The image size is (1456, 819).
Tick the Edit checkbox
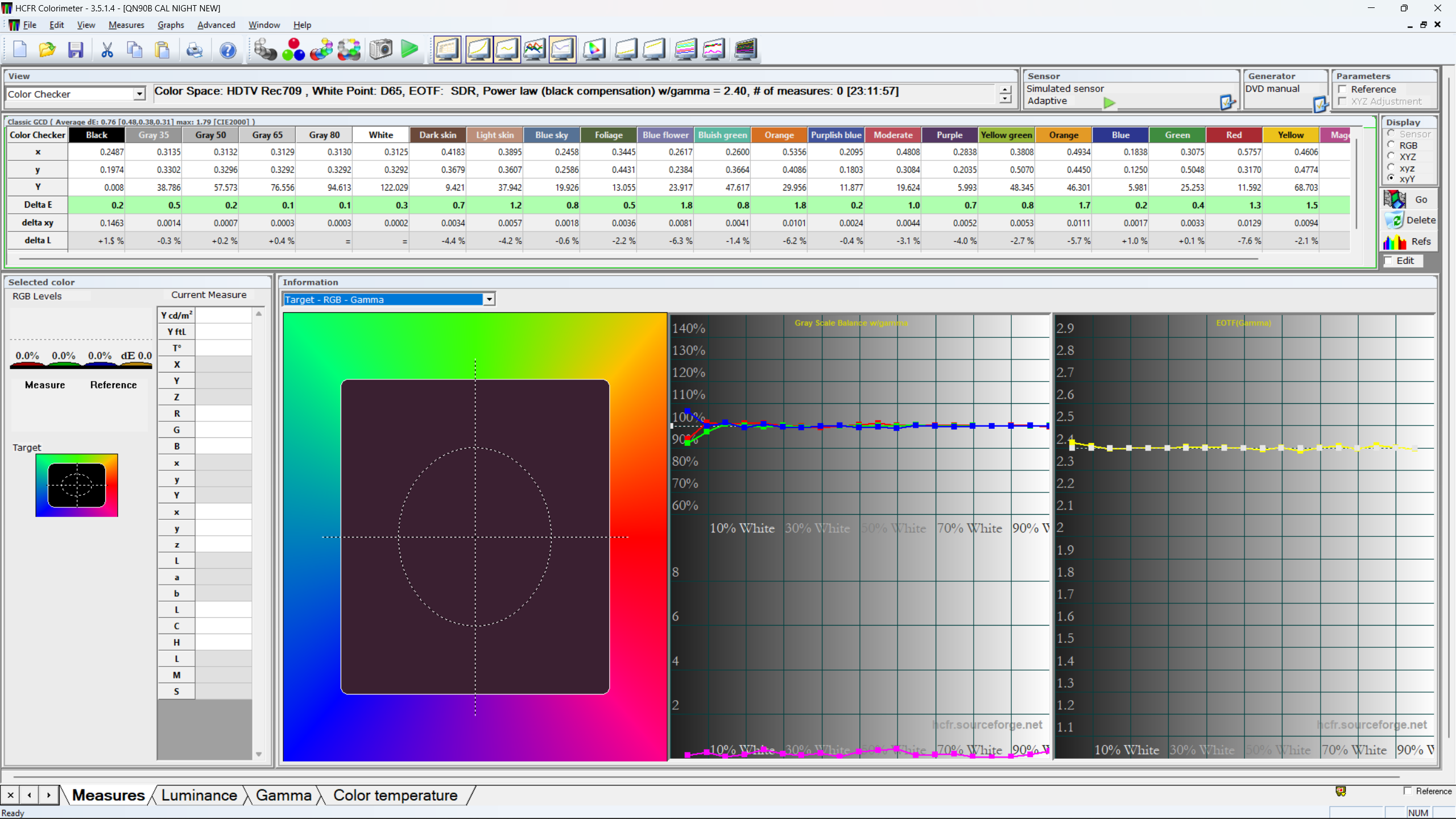[1389, 260]
